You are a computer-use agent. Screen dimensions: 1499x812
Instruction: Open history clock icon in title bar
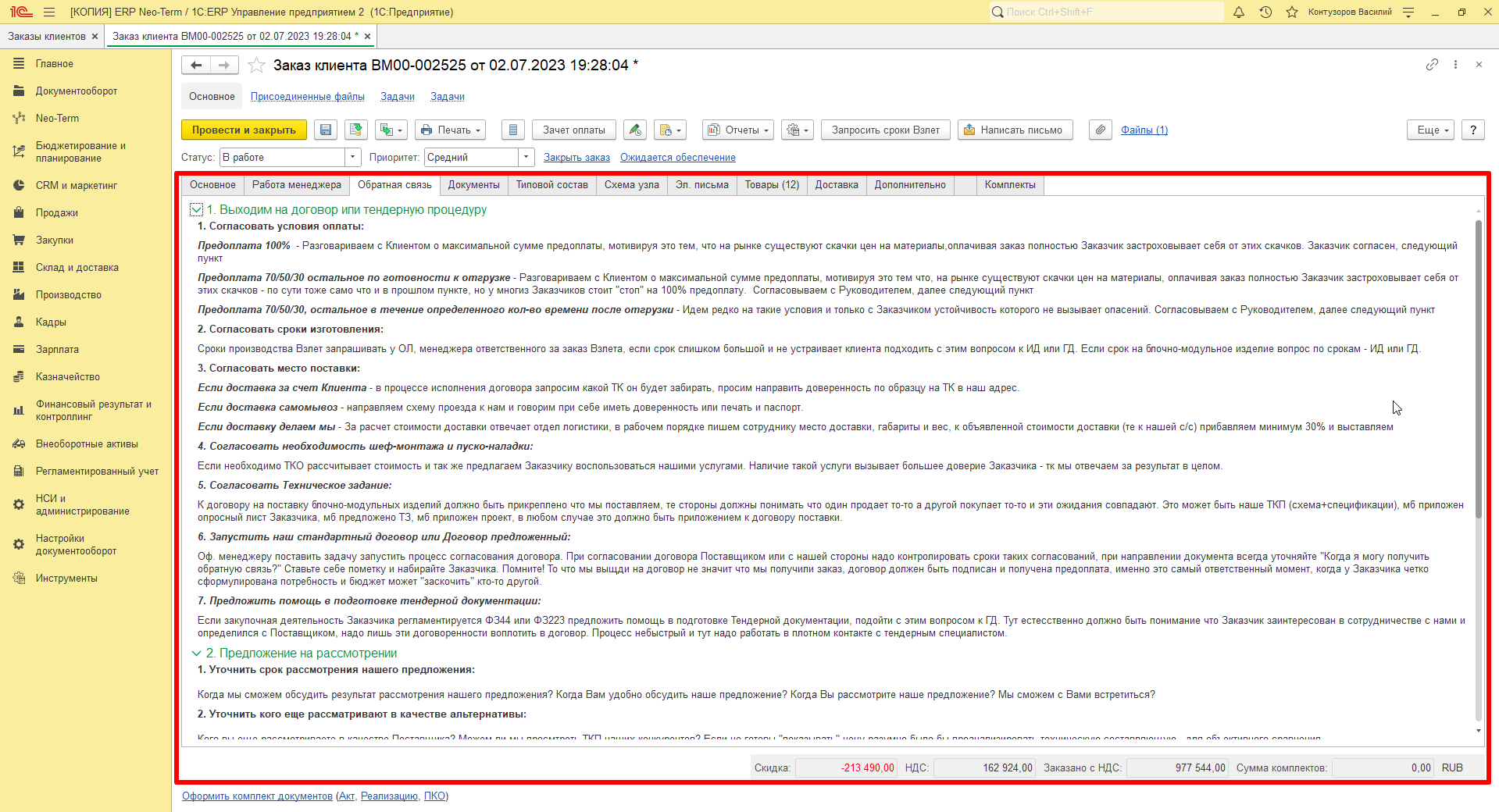pyautogui.click(x=1265, y=12)
